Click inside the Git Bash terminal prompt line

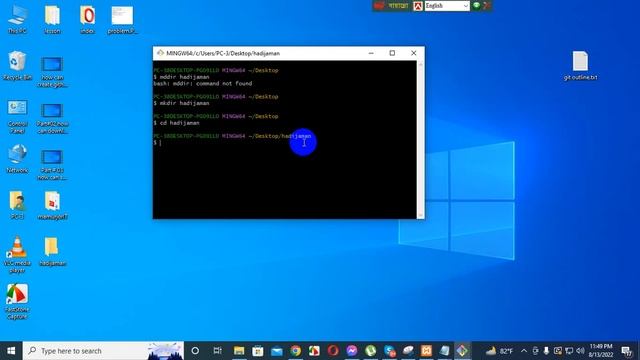coord(286,142)
